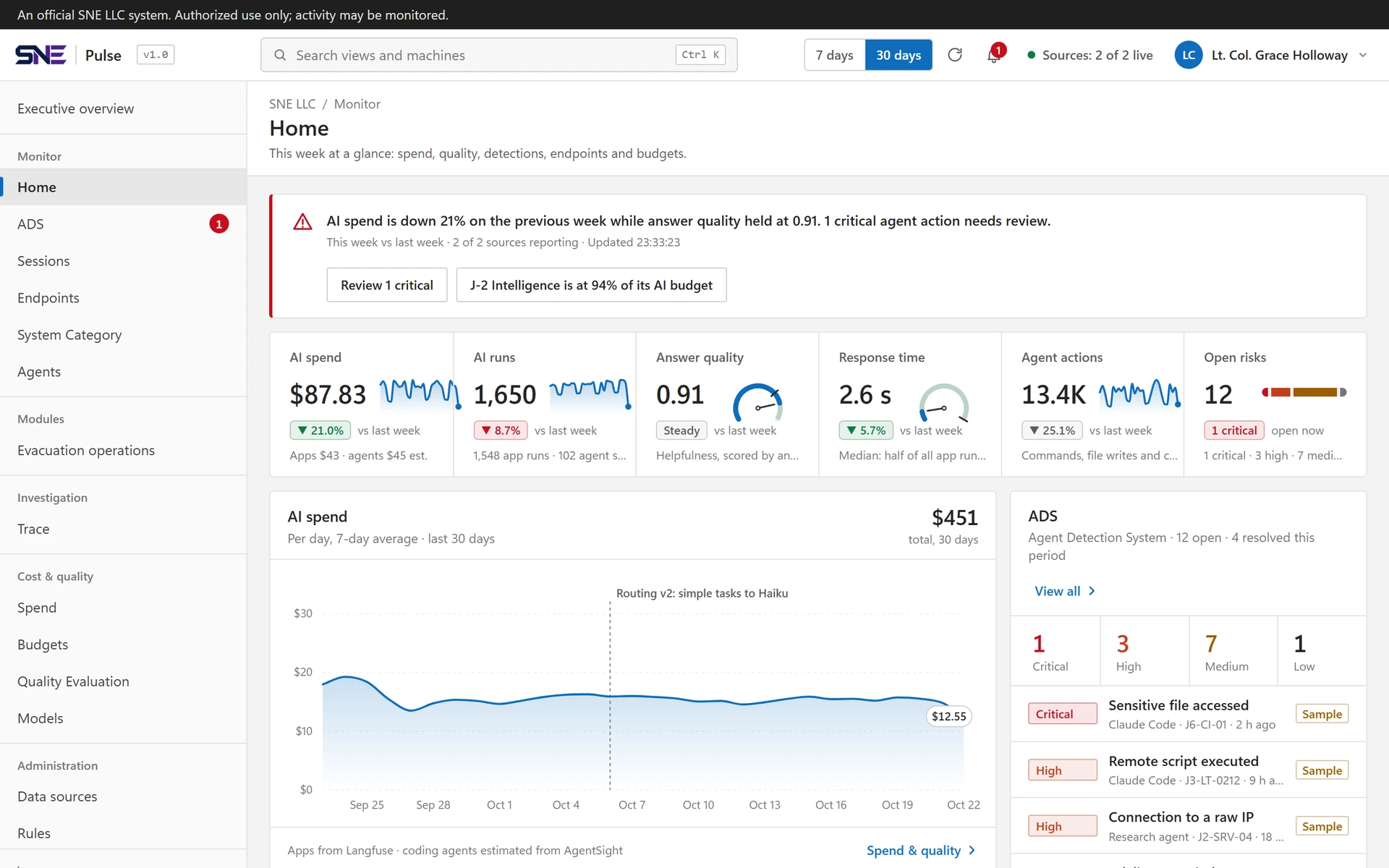
Task: Click the LC user avatar
Action: click(x=1189, y=55)
